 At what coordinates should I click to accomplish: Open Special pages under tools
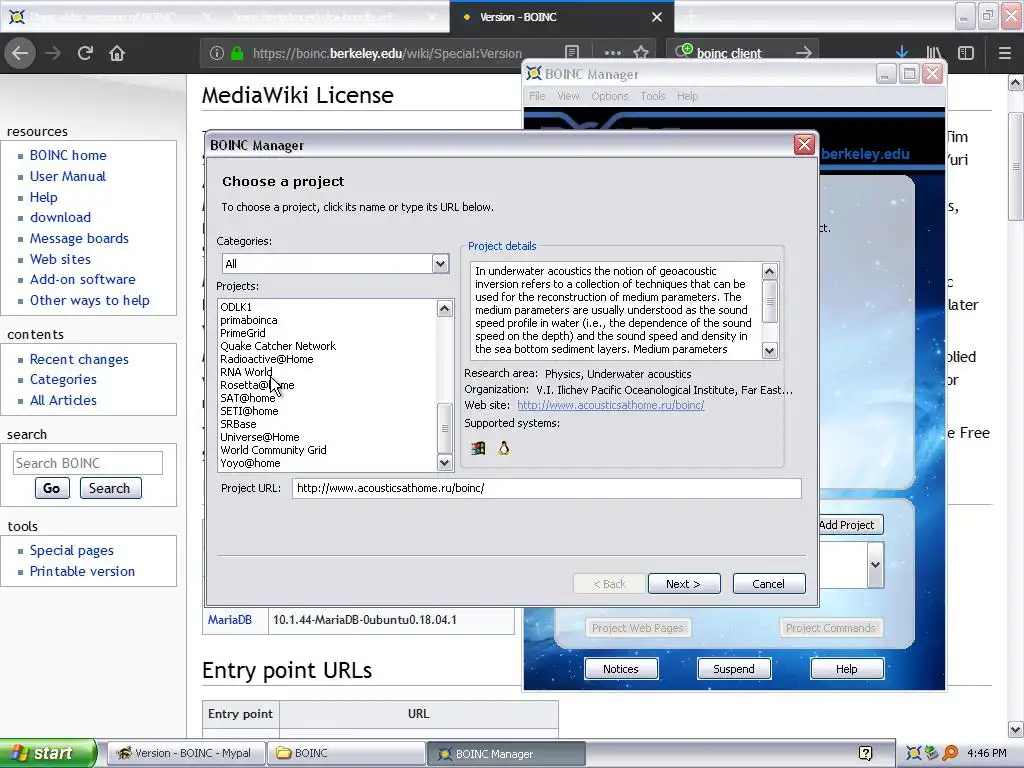pos(72,551)
